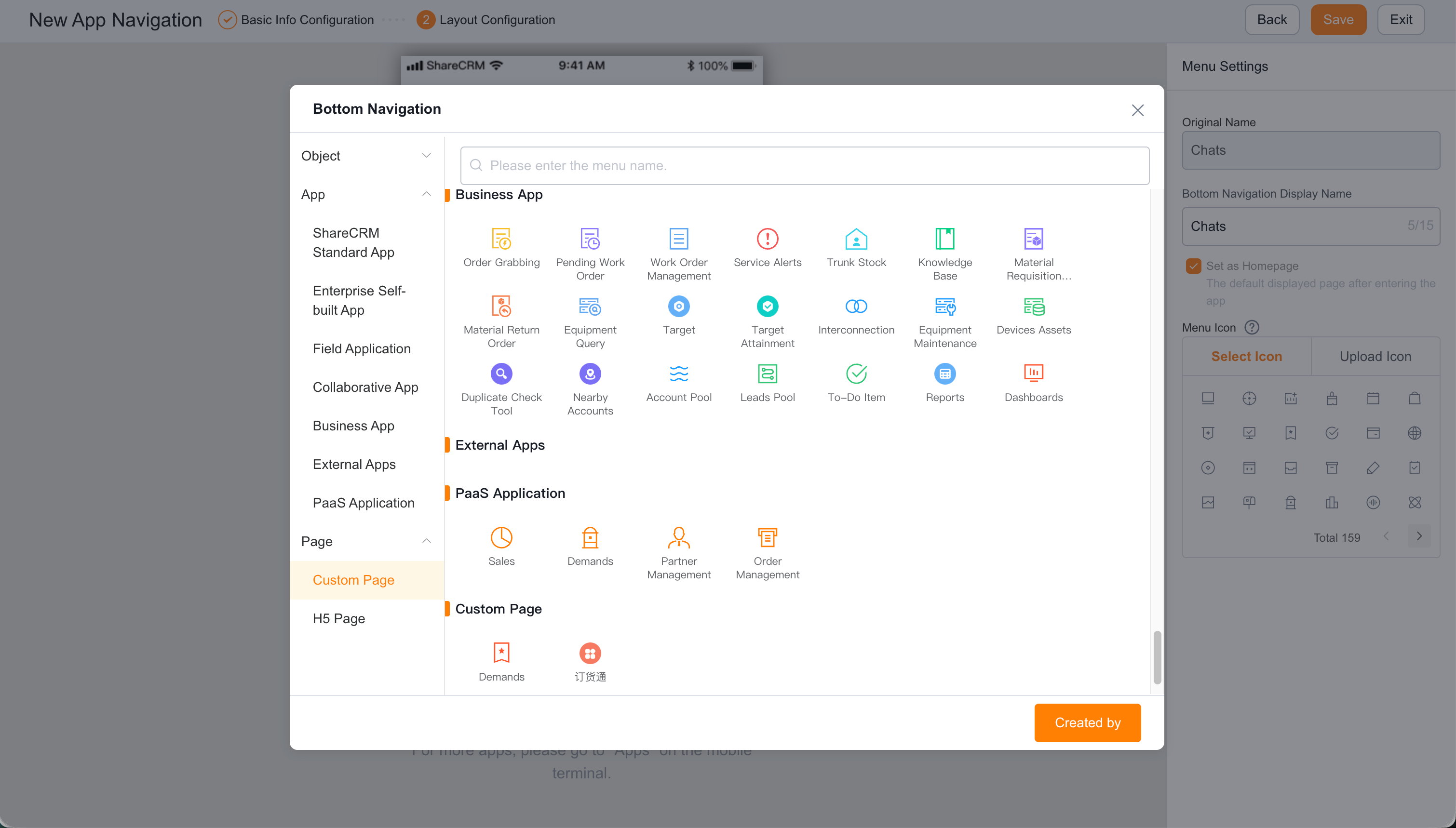The width and height of the screenshot is (1456, 828).
Task: Go to previous page of menu icons
Action: coord(1387,536)
